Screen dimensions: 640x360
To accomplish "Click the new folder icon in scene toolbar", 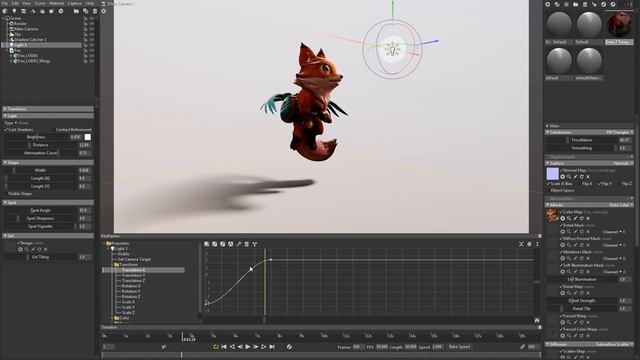I will [x=76, y=11].
